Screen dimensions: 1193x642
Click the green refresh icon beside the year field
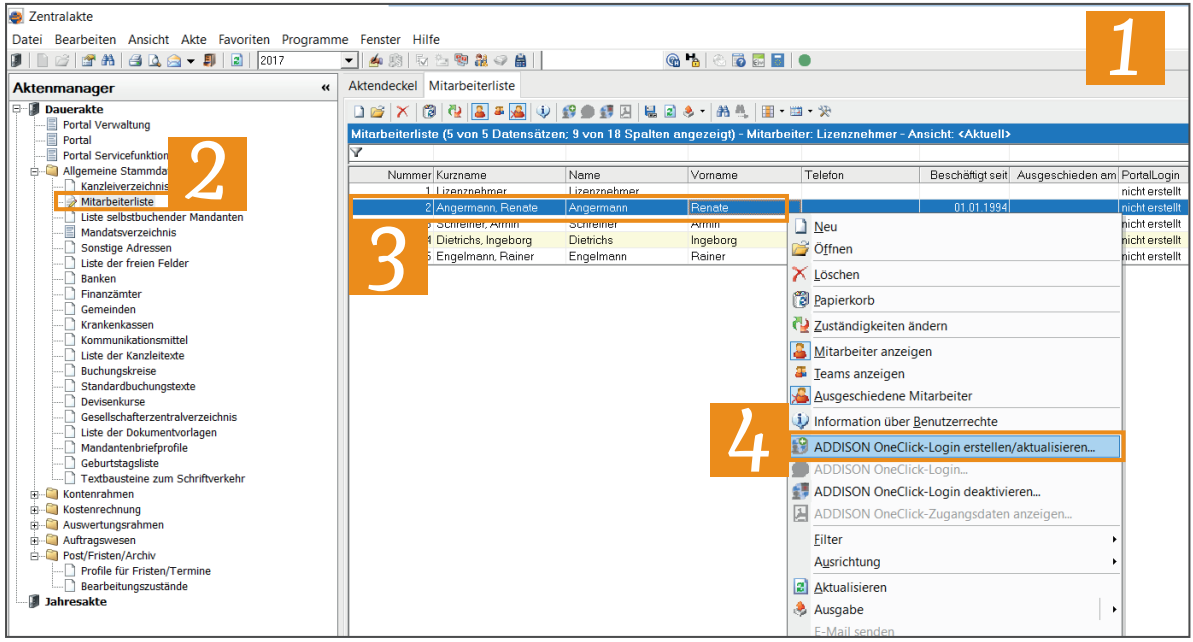(x=237, y=60)
